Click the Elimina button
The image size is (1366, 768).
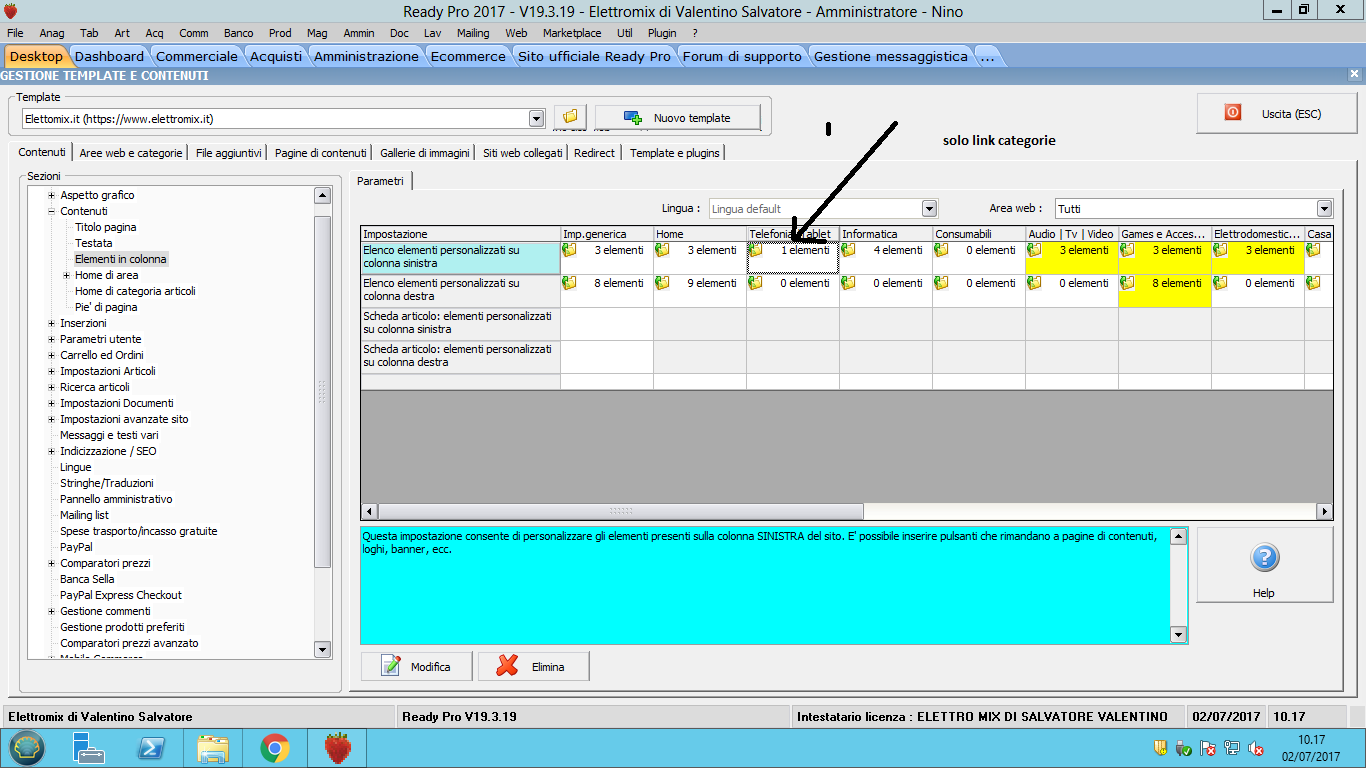(x=534, y=666)
